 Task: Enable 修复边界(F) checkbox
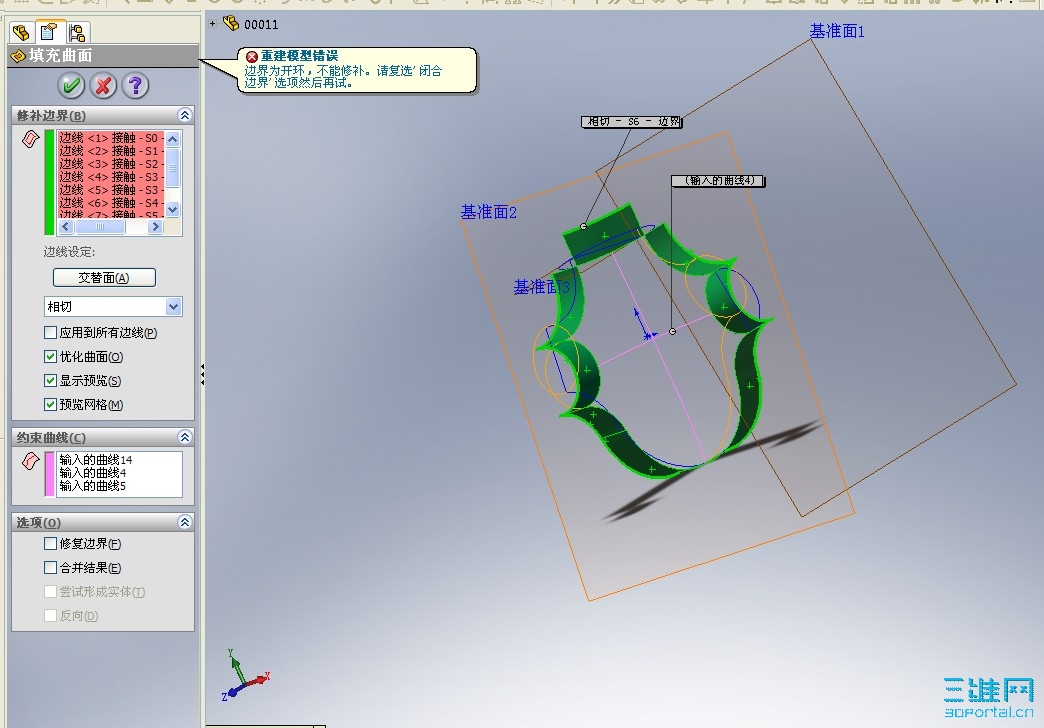[x=50, y=544]
